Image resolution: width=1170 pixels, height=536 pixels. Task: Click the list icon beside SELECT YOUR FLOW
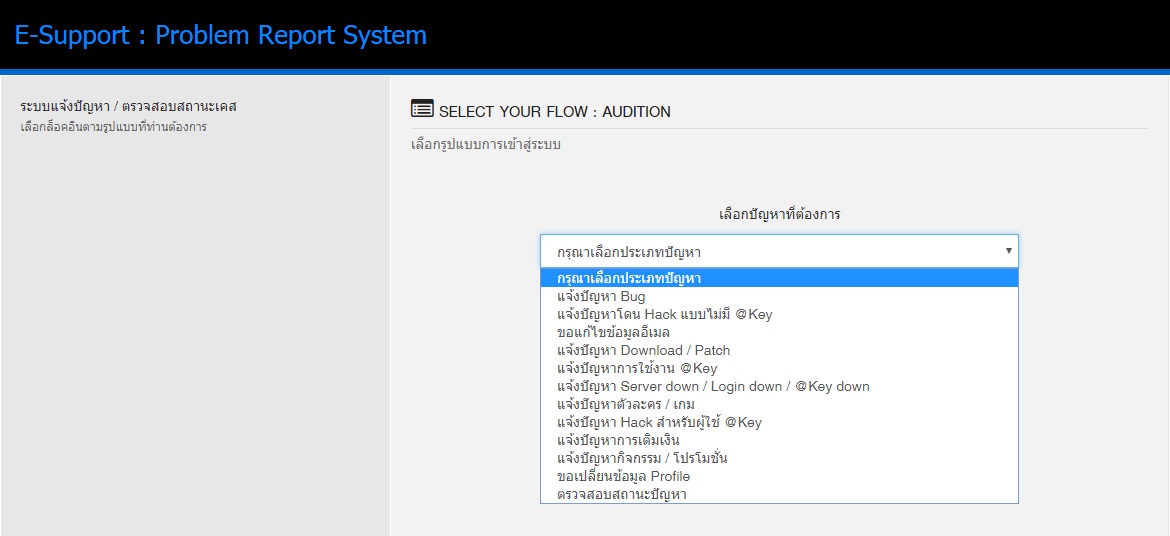tap(422, 109)
